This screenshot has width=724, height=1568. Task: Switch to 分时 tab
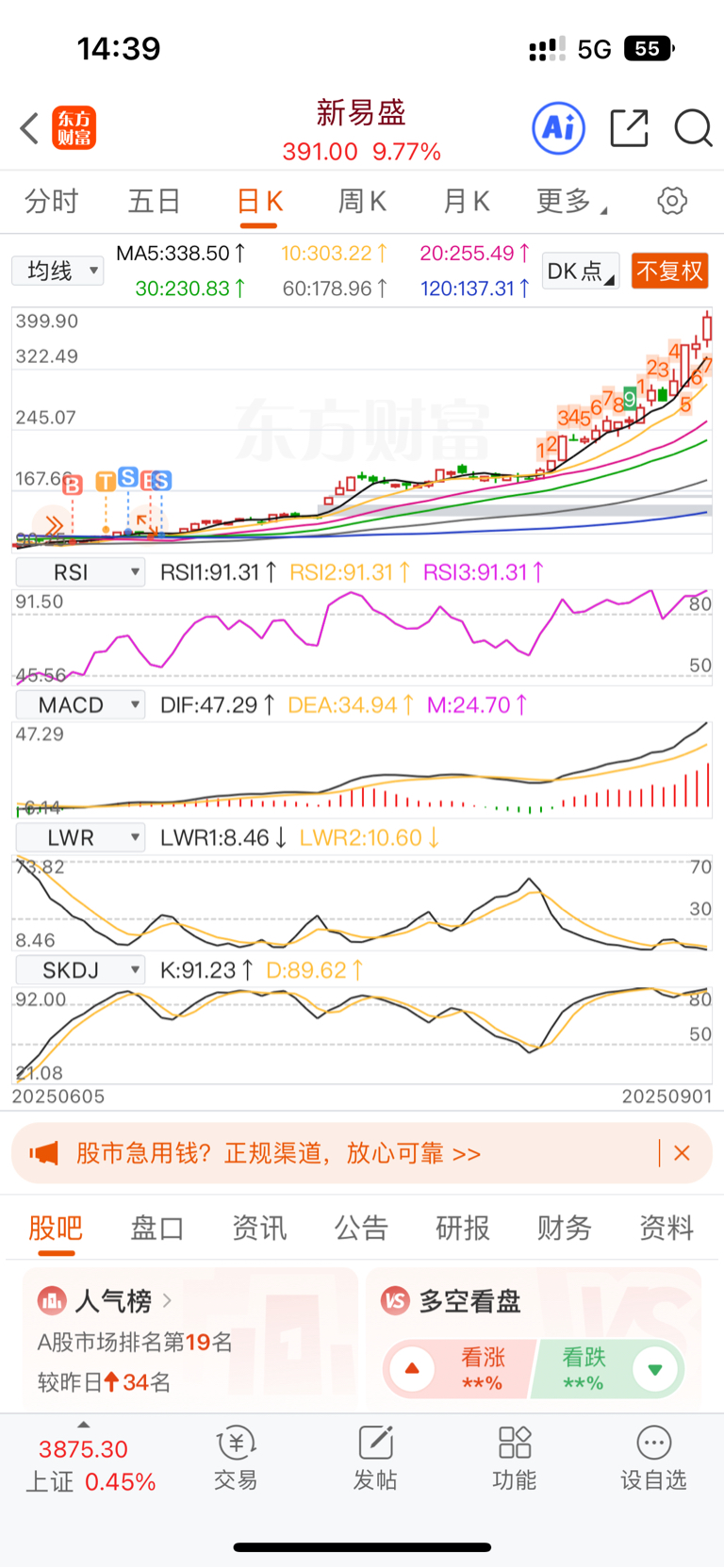51,201
